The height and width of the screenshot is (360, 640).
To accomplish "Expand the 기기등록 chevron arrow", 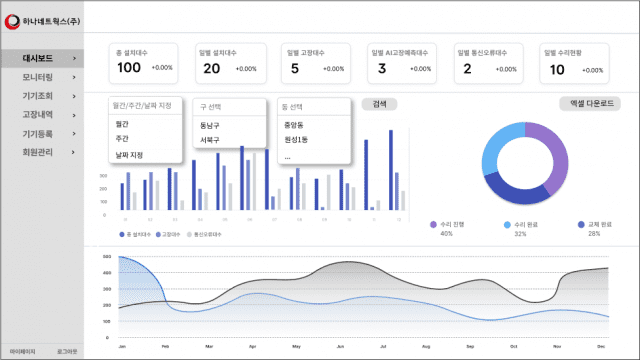I will coord(74,133).
